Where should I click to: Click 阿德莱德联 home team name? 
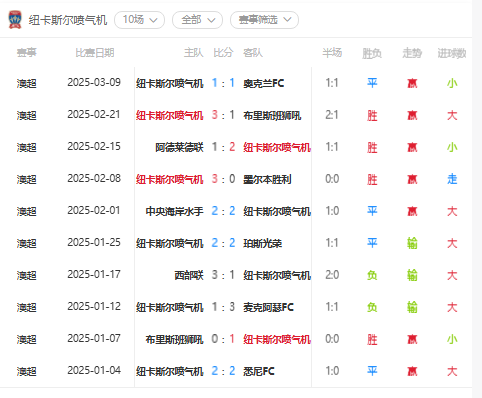click(179, 147)
